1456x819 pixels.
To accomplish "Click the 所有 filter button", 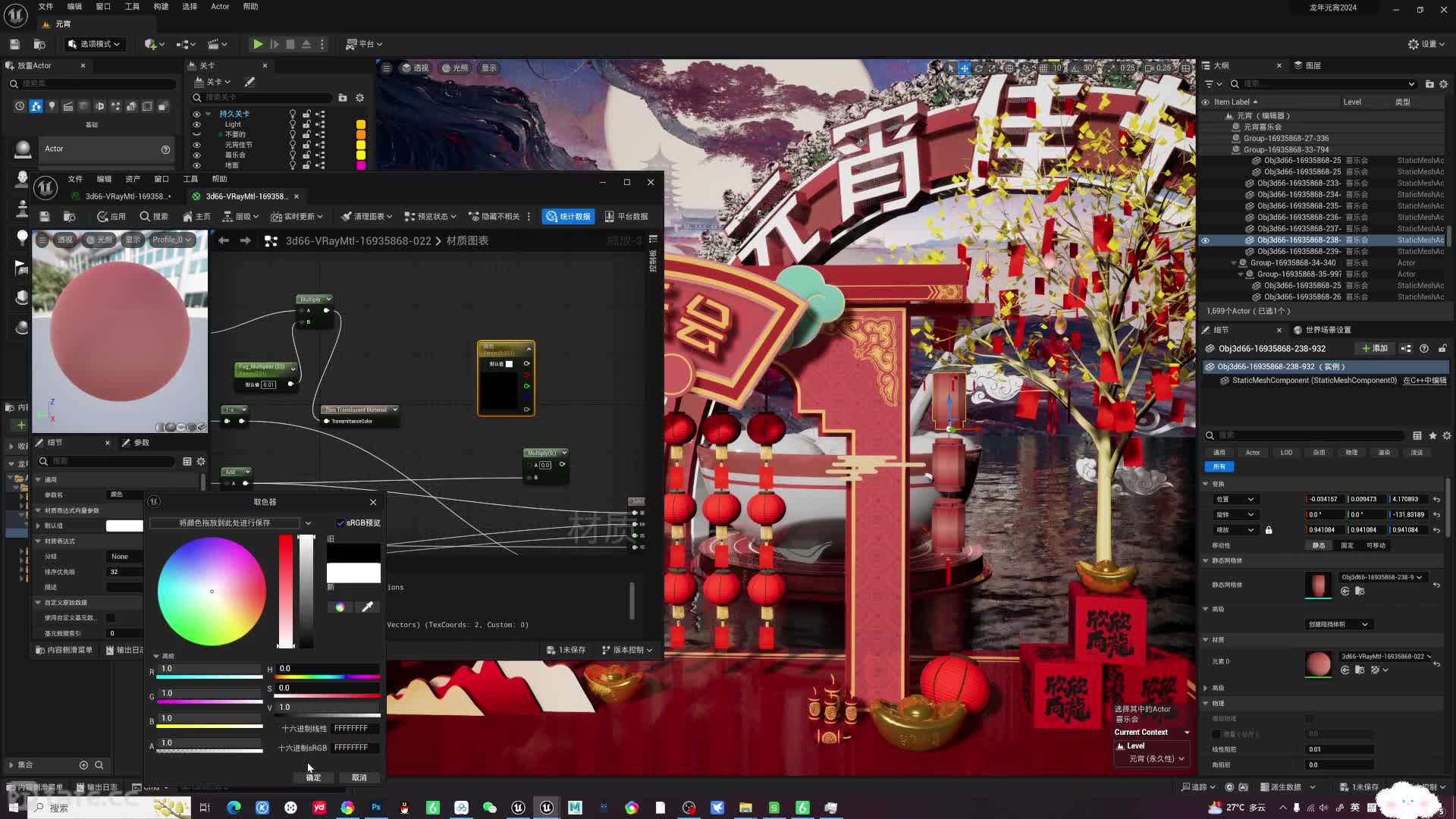I will (1219, 466).
